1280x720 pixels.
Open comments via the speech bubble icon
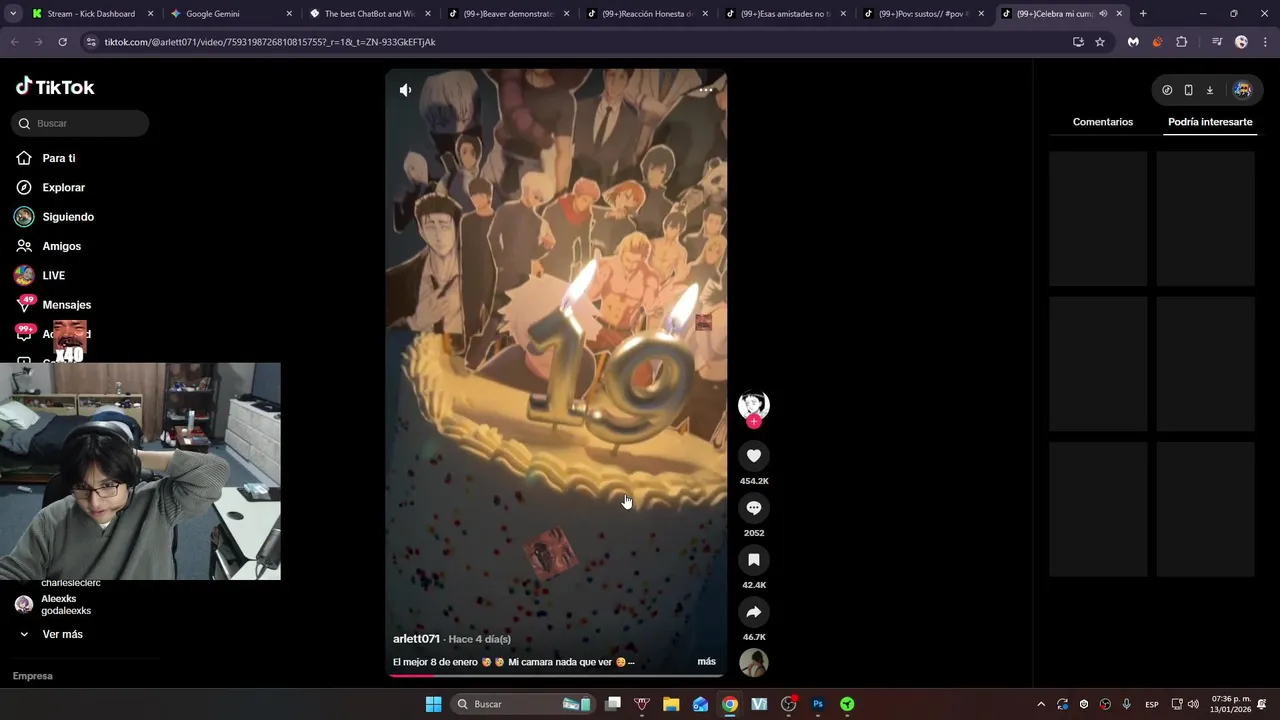click(754, 508)
